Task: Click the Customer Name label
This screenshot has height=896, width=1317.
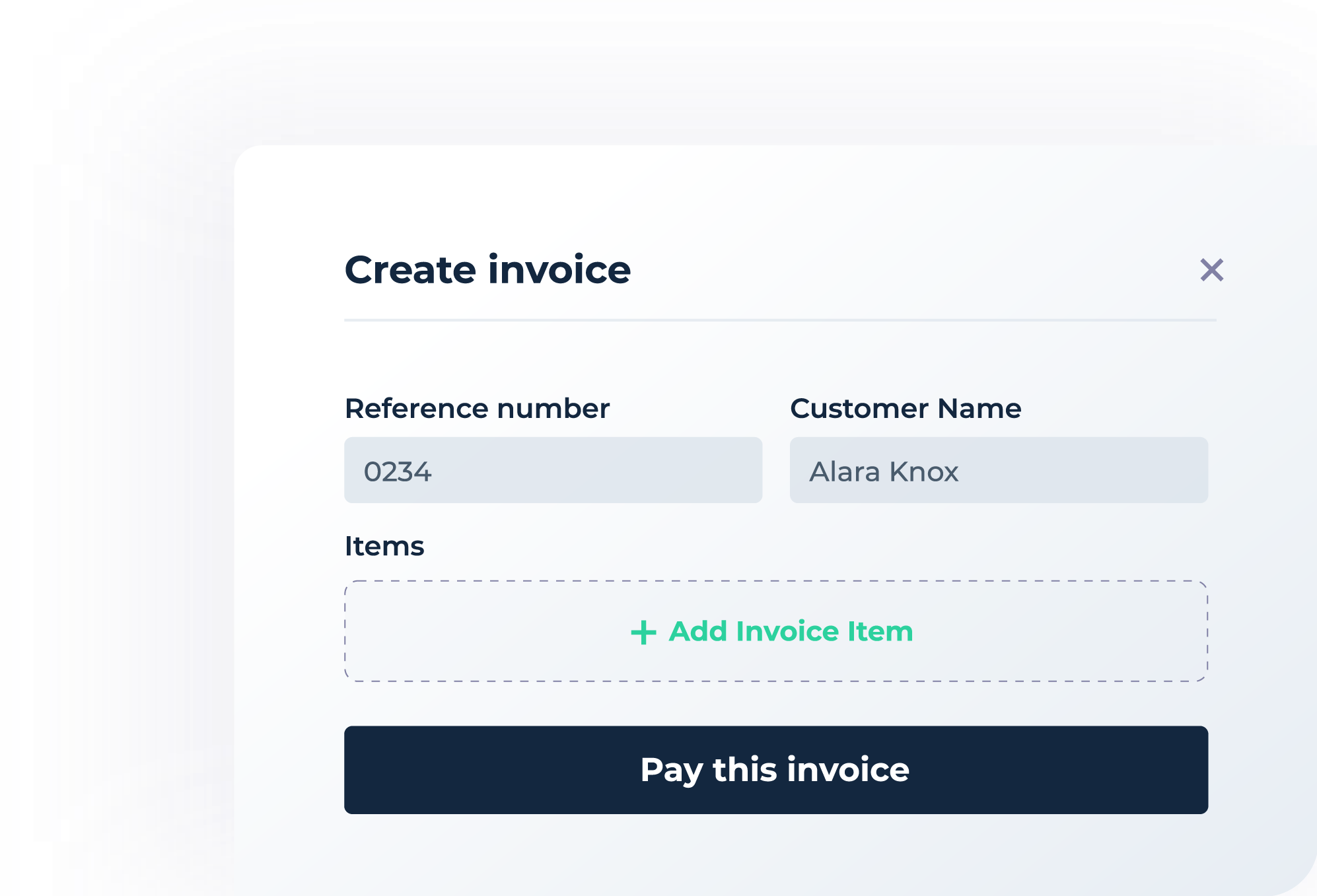Action: pos(906,409)
